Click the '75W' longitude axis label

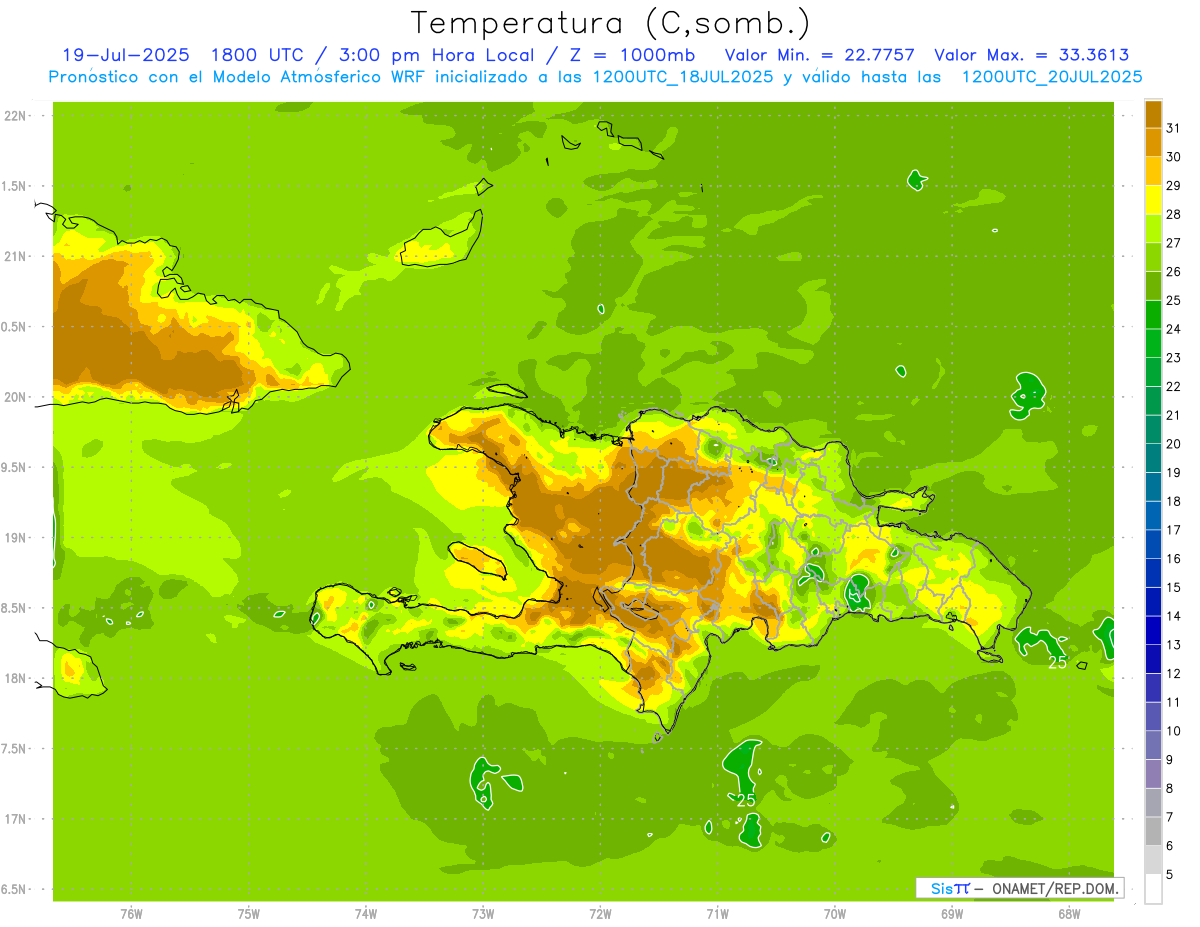pos(249,914)
